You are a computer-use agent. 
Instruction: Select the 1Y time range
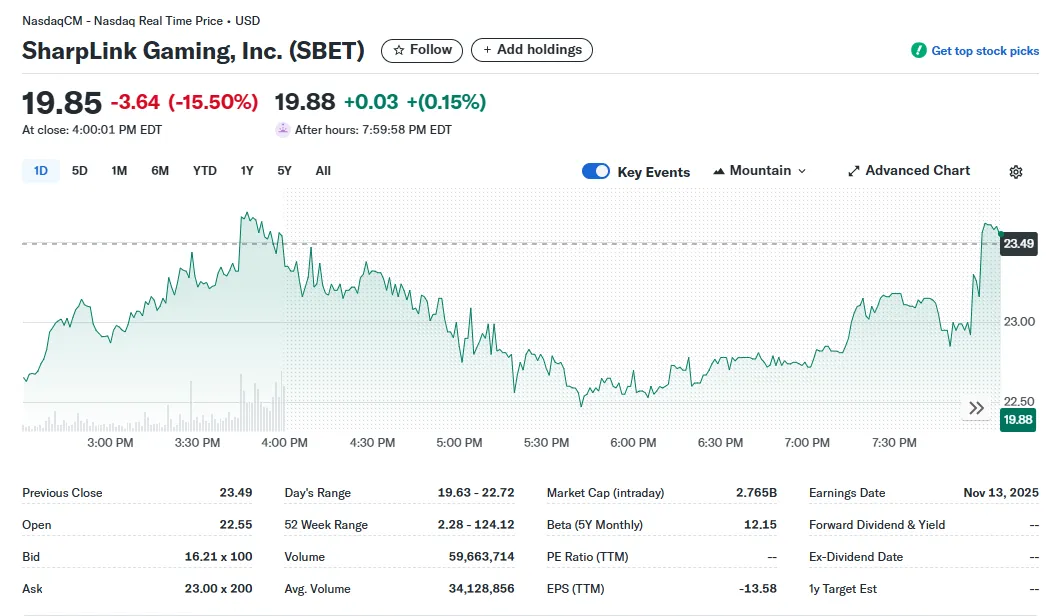click(x=247, y=171)
